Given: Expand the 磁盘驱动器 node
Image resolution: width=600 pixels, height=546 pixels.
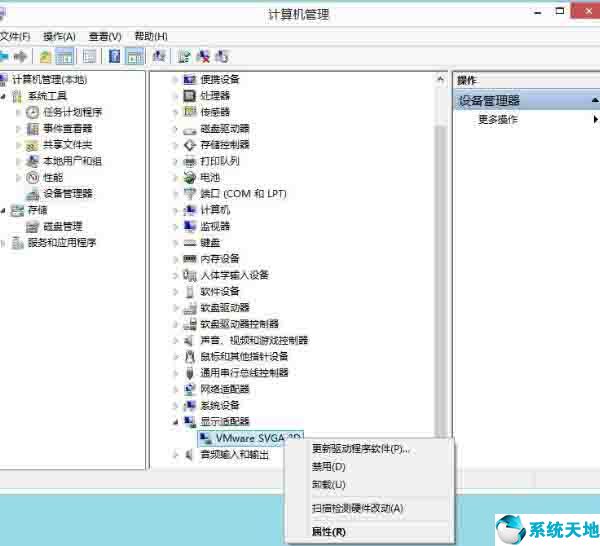Looking at the screenshot, I should click(x=176, y=129).
